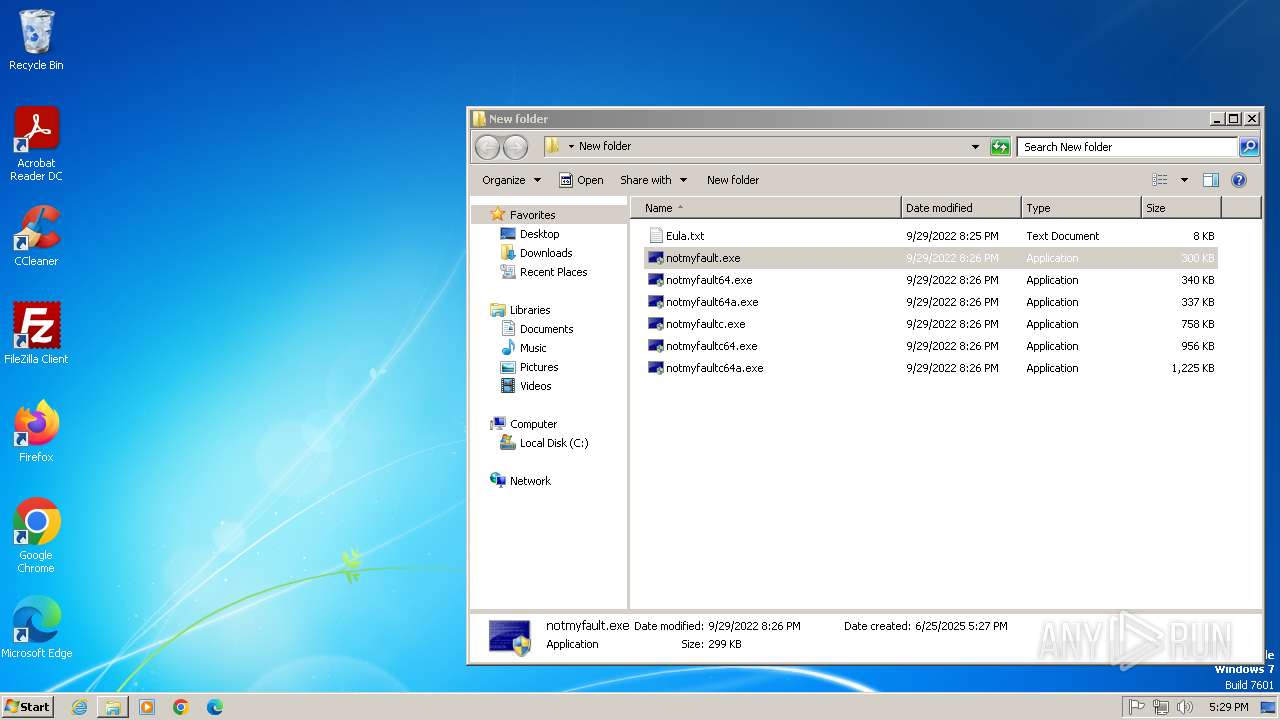Open FileZilla Client desktop icon
The height and width of the screenshot is (720, 1280).
(x=36, y=334)
